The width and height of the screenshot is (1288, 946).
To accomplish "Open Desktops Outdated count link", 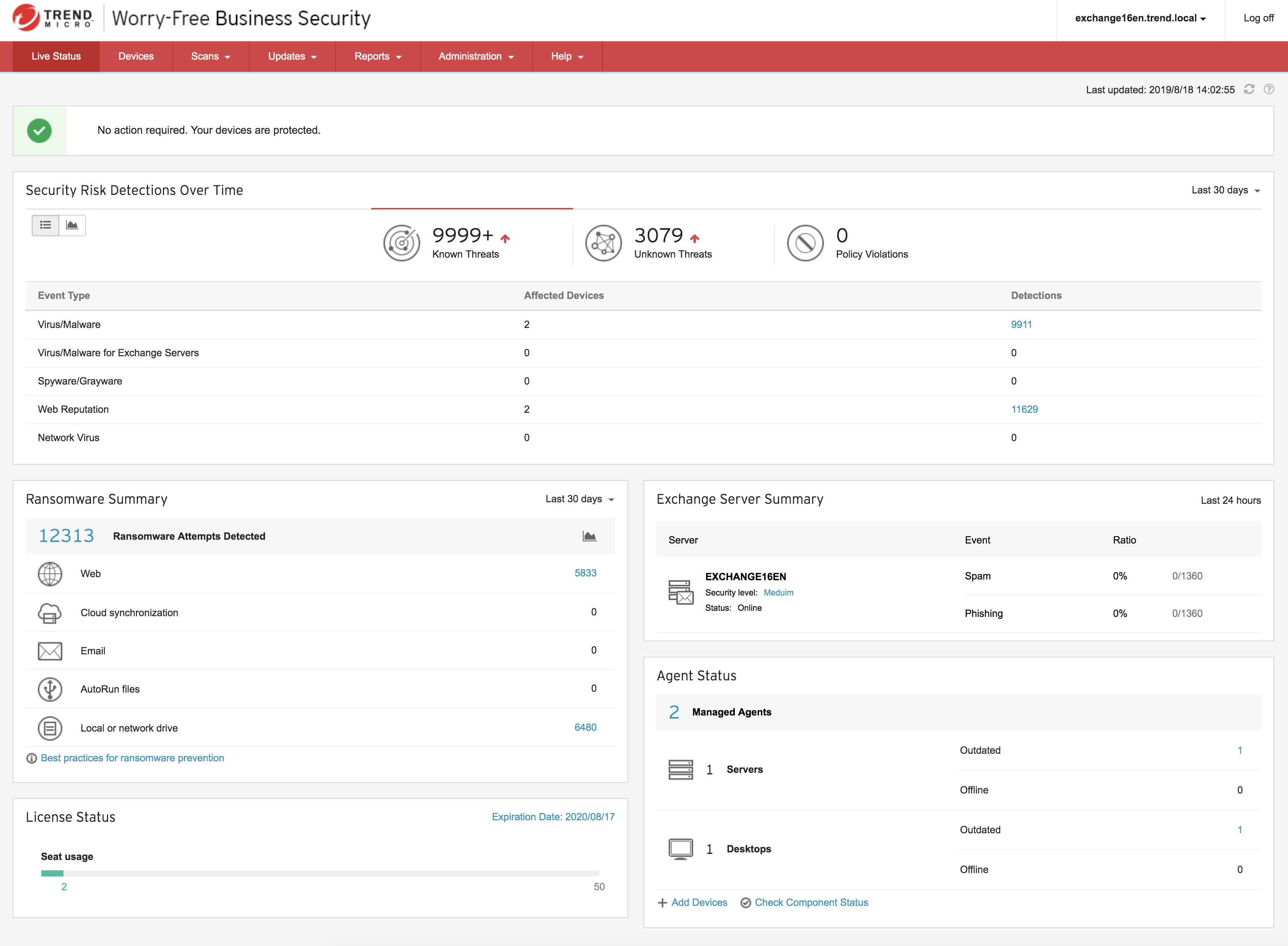I will [1240, 830].
